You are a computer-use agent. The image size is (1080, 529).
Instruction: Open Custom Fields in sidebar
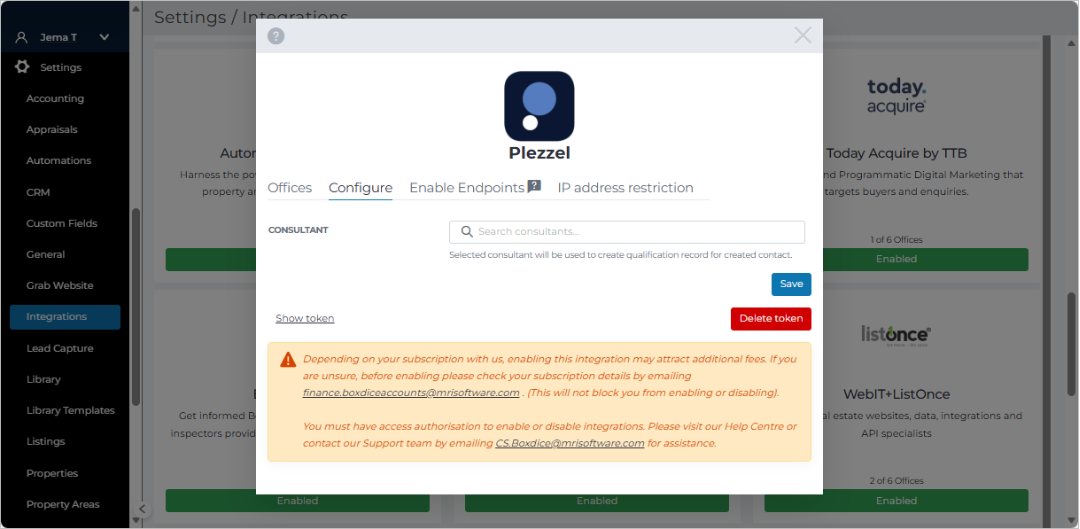[x=62, y=223]
